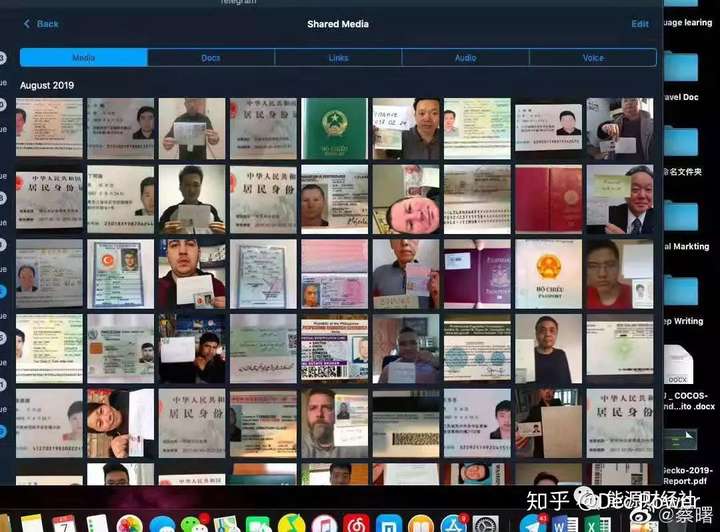Screen dimensions: 720x532
Task: Open Reminders from the Dock
Action: 97,524
